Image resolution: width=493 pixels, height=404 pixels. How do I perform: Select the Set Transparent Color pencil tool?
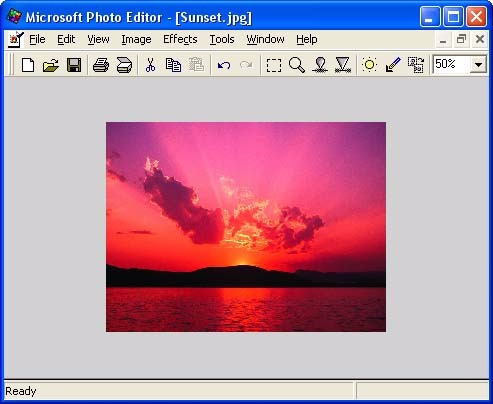(393, 65)
